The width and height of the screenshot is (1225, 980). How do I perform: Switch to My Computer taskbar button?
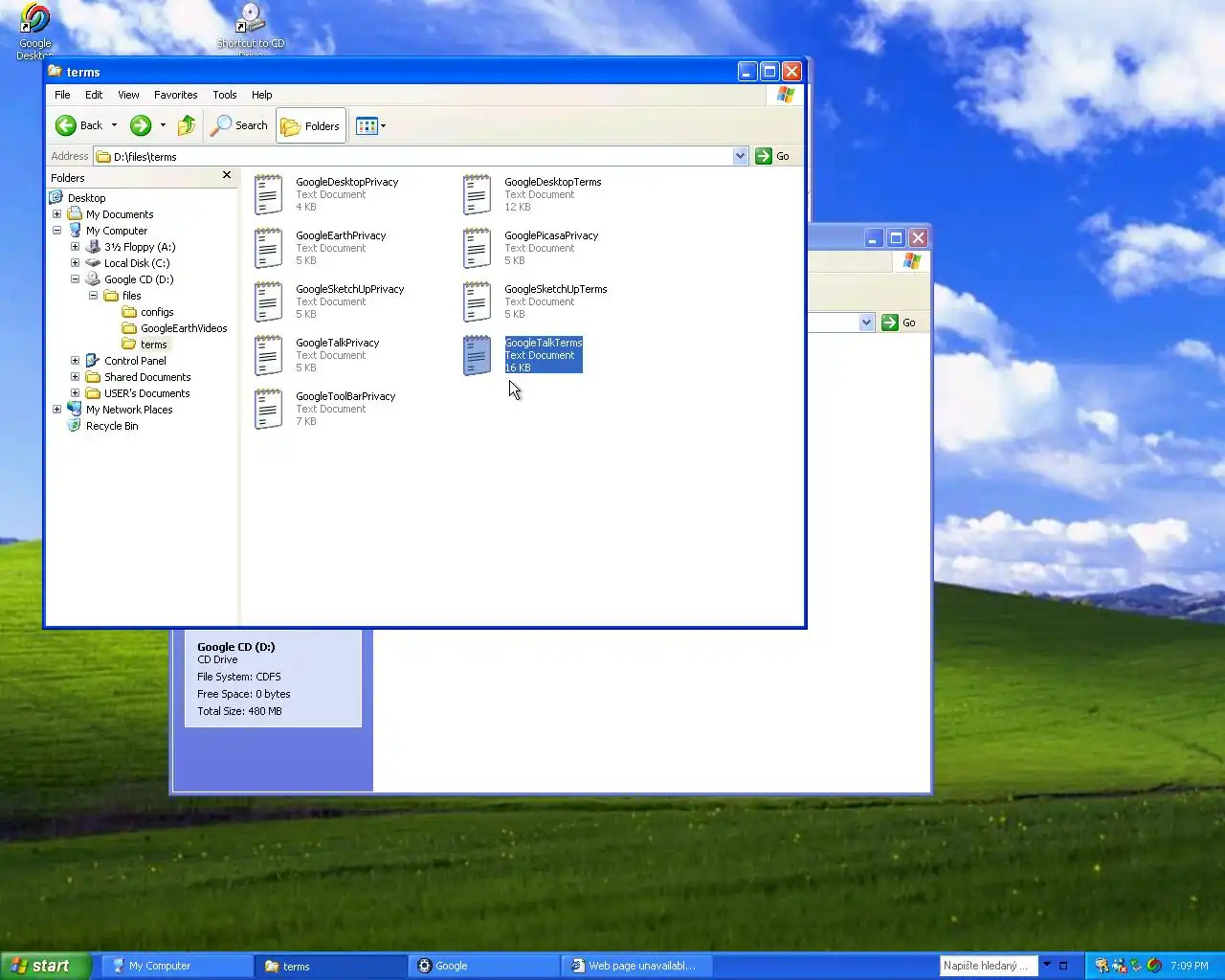pyautogui.click(x=177, y=966)
